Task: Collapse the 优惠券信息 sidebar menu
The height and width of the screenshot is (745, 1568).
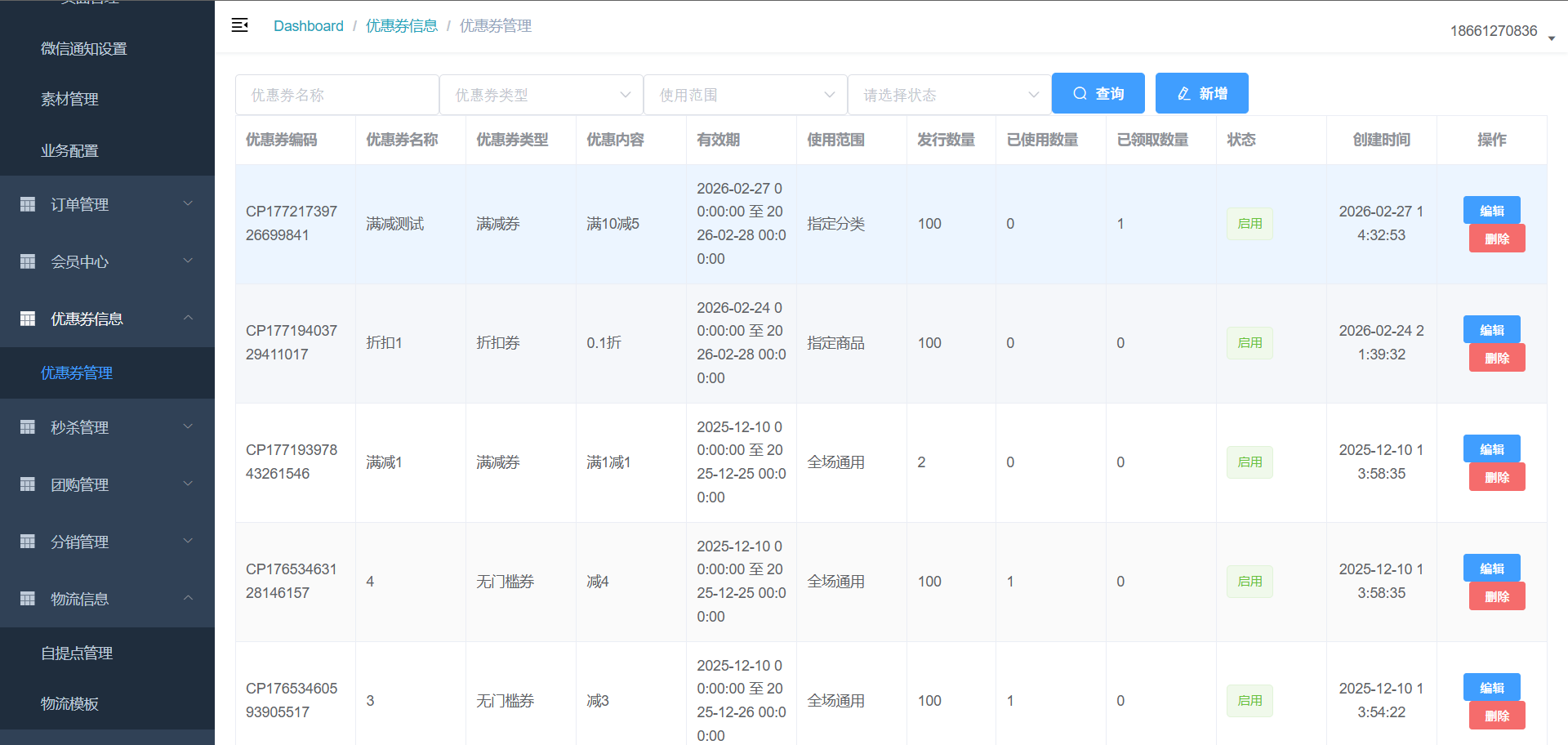Action: (107, 319)
